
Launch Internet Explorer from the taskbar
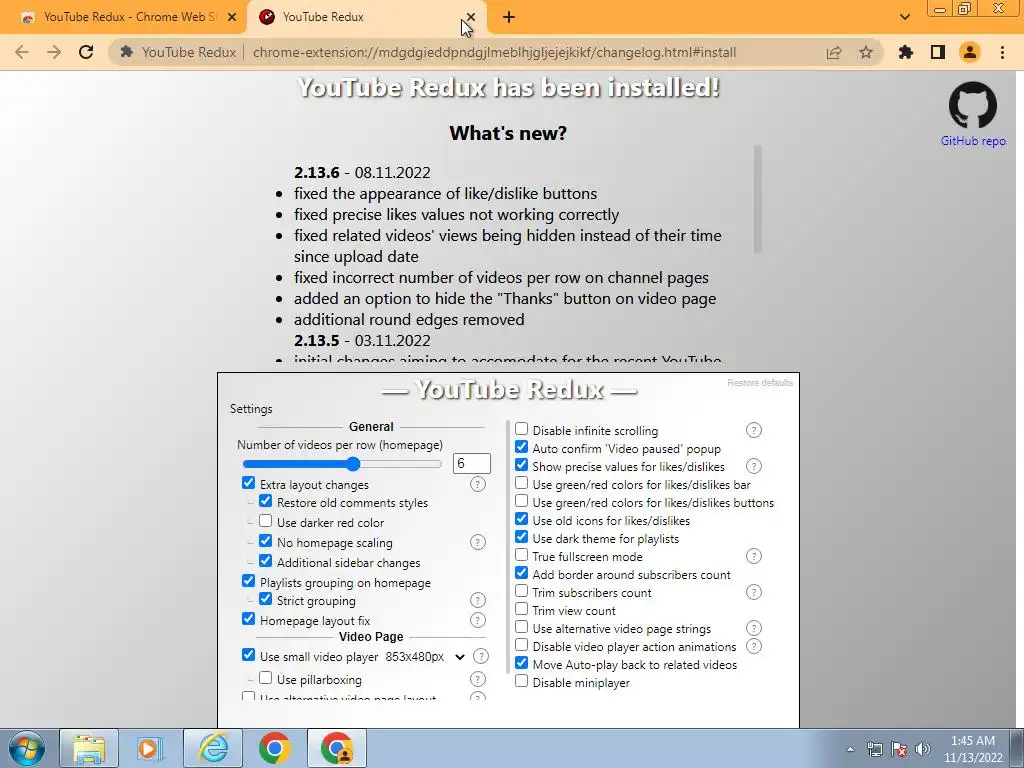[x=213, y=748]
